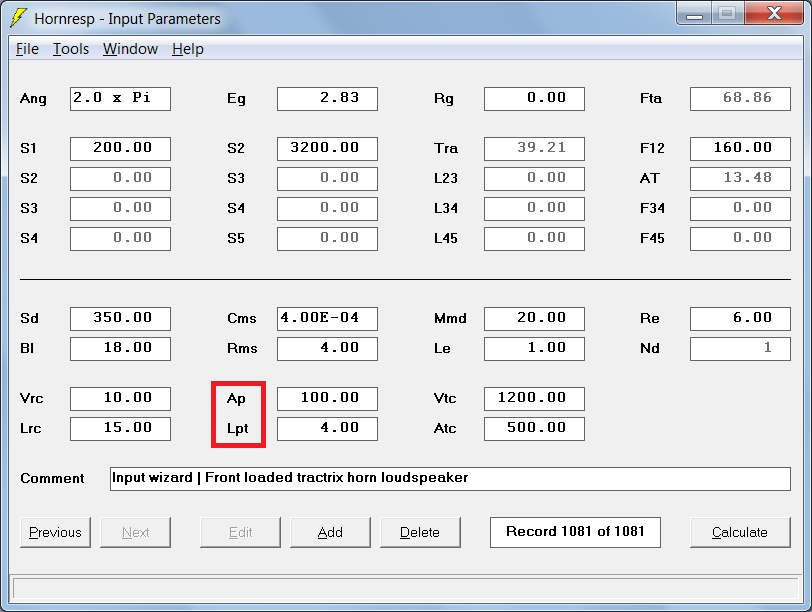Click the Atc field with 500.00
The width and height of the screenshot is (812, 612).
click(x=534, y=429)
